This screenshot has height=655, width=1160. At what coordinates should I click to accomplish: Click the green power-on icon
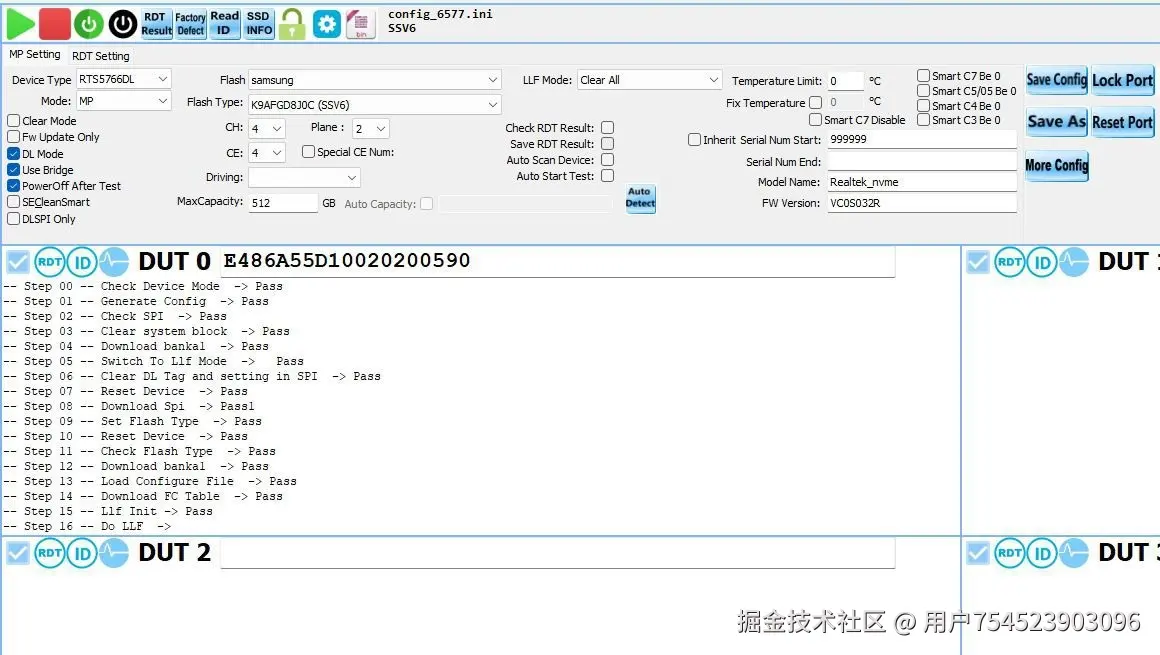89,24
